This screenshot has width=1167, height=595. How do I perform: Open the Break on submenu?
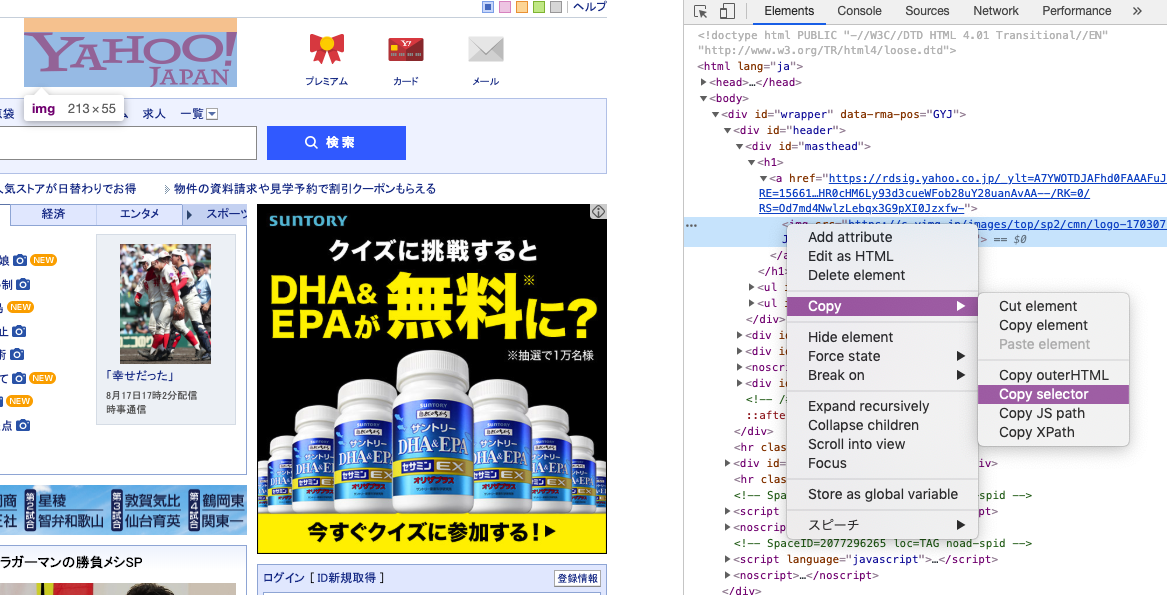pos(882,375)
